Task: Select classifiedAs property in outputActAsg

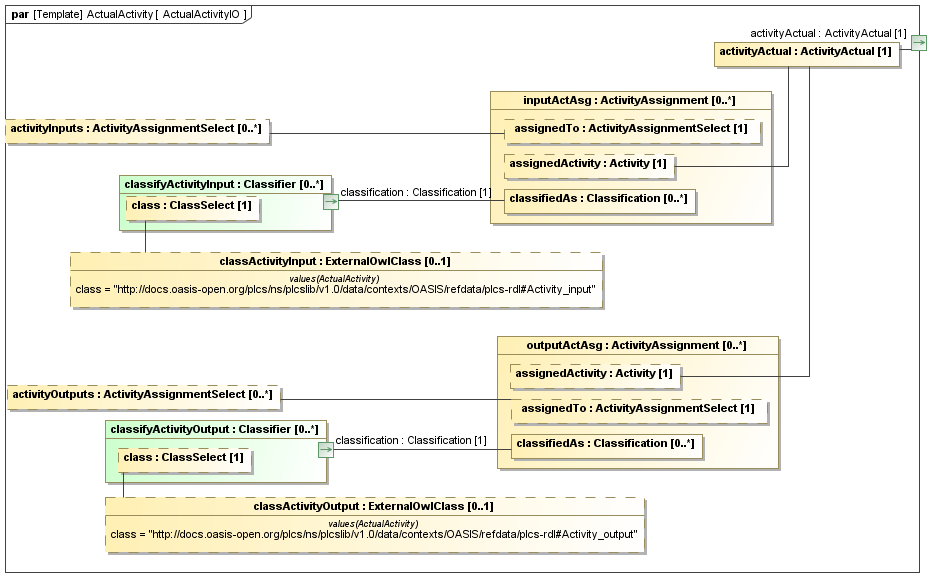Action: [x=603, y=443]
